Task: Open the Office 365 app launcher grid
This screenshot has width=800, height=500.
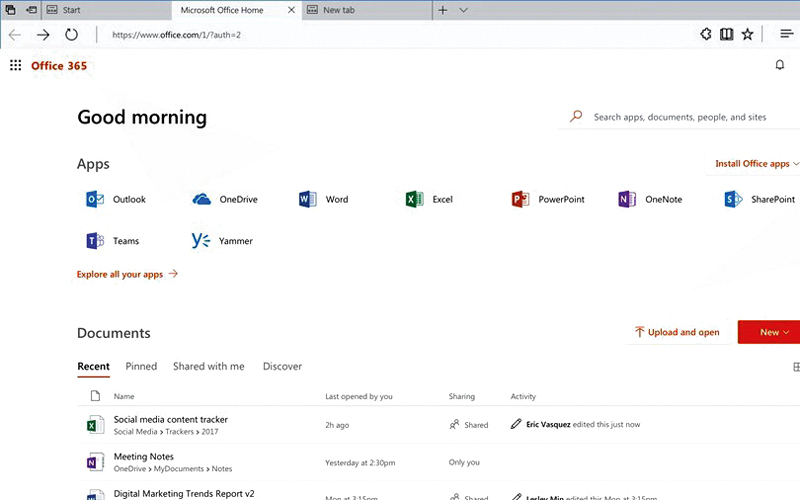Action: 15,66
